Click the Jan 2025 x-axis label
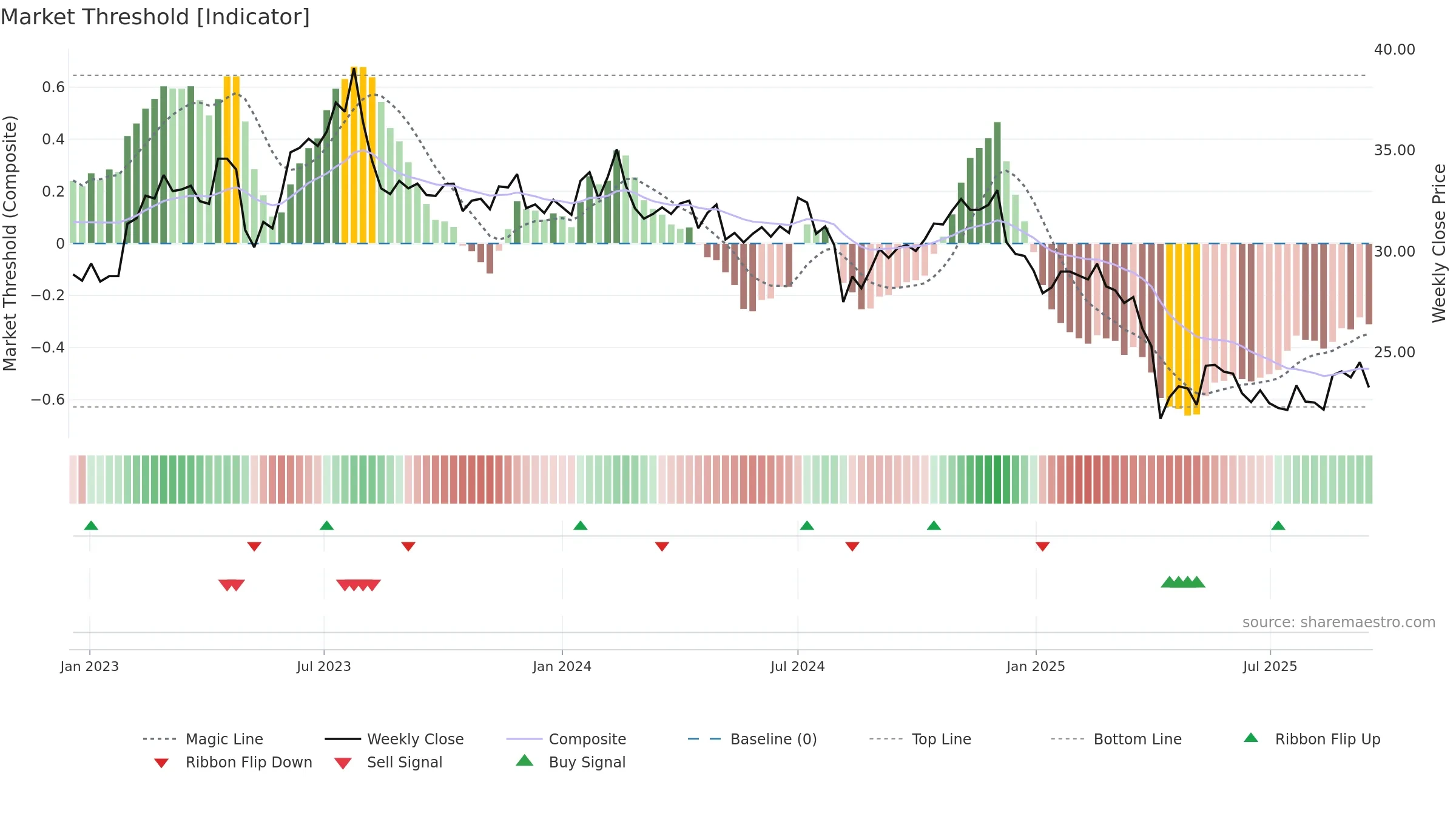 pos(1036,667)
